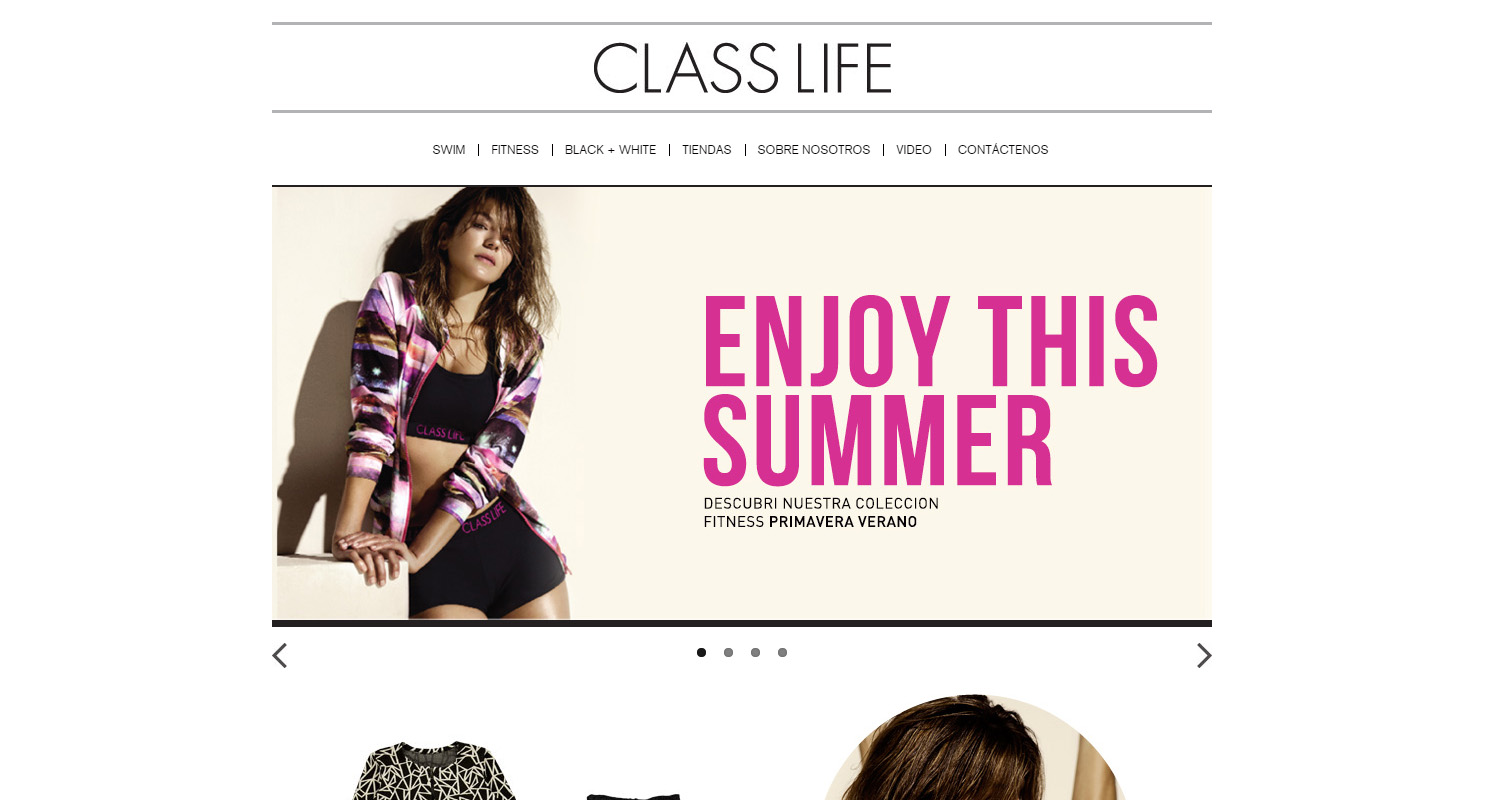Screen dimensions: 1500x800
Task: Go to CONTÁCTENOS page
Action: (x=1003, y=150)
